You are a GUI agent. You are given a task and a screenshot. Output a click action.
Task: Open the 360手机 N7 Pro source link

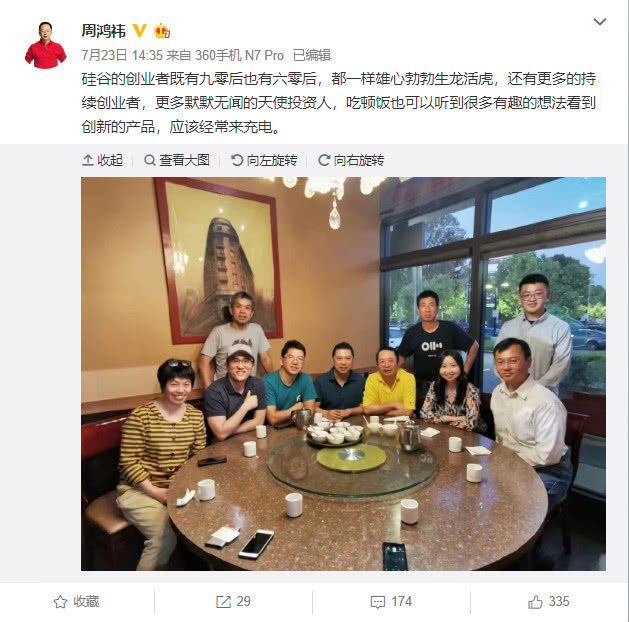click(x=239, y=55)
